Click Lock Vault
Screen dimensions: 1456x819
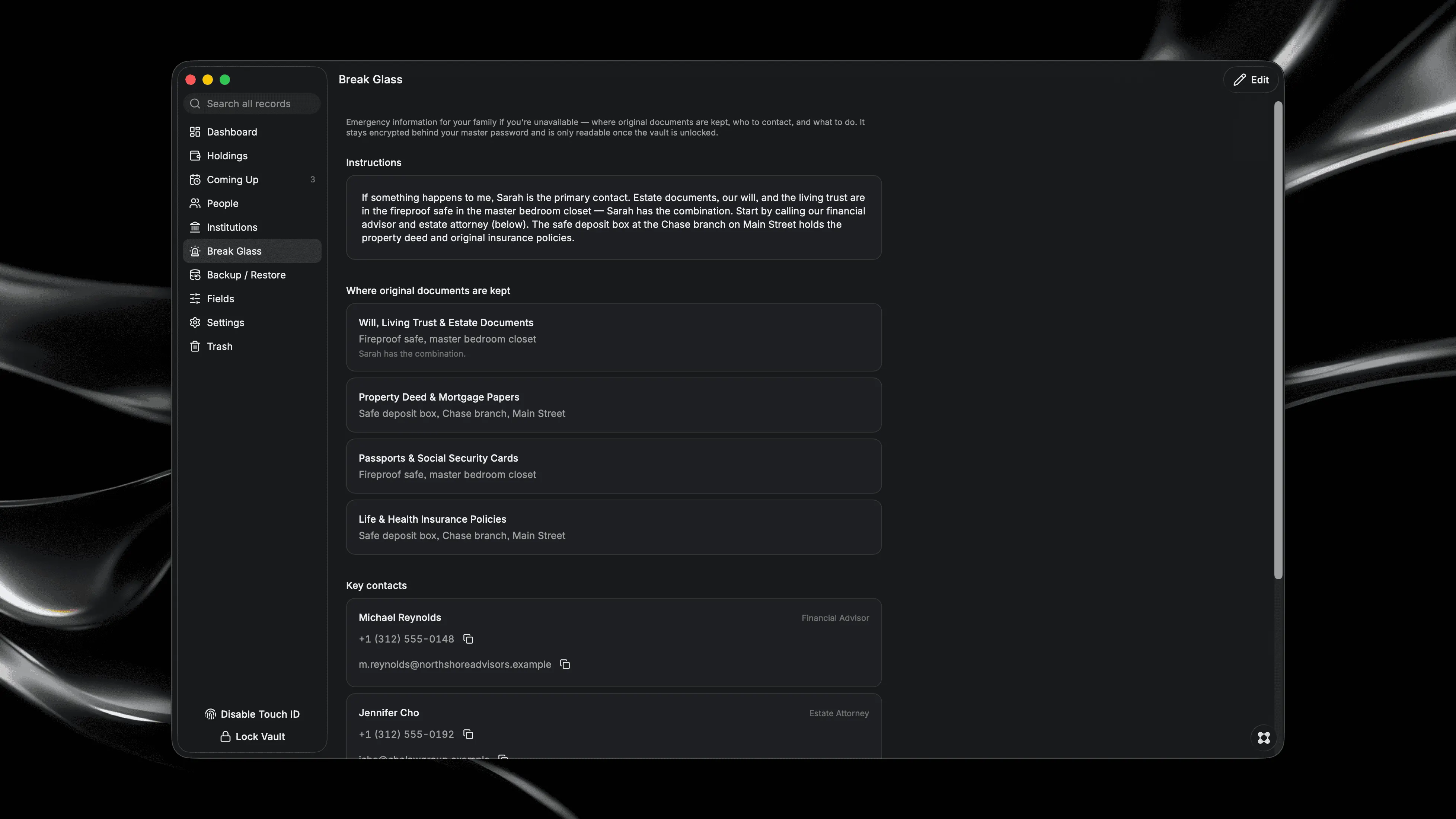tap(252, 736)
